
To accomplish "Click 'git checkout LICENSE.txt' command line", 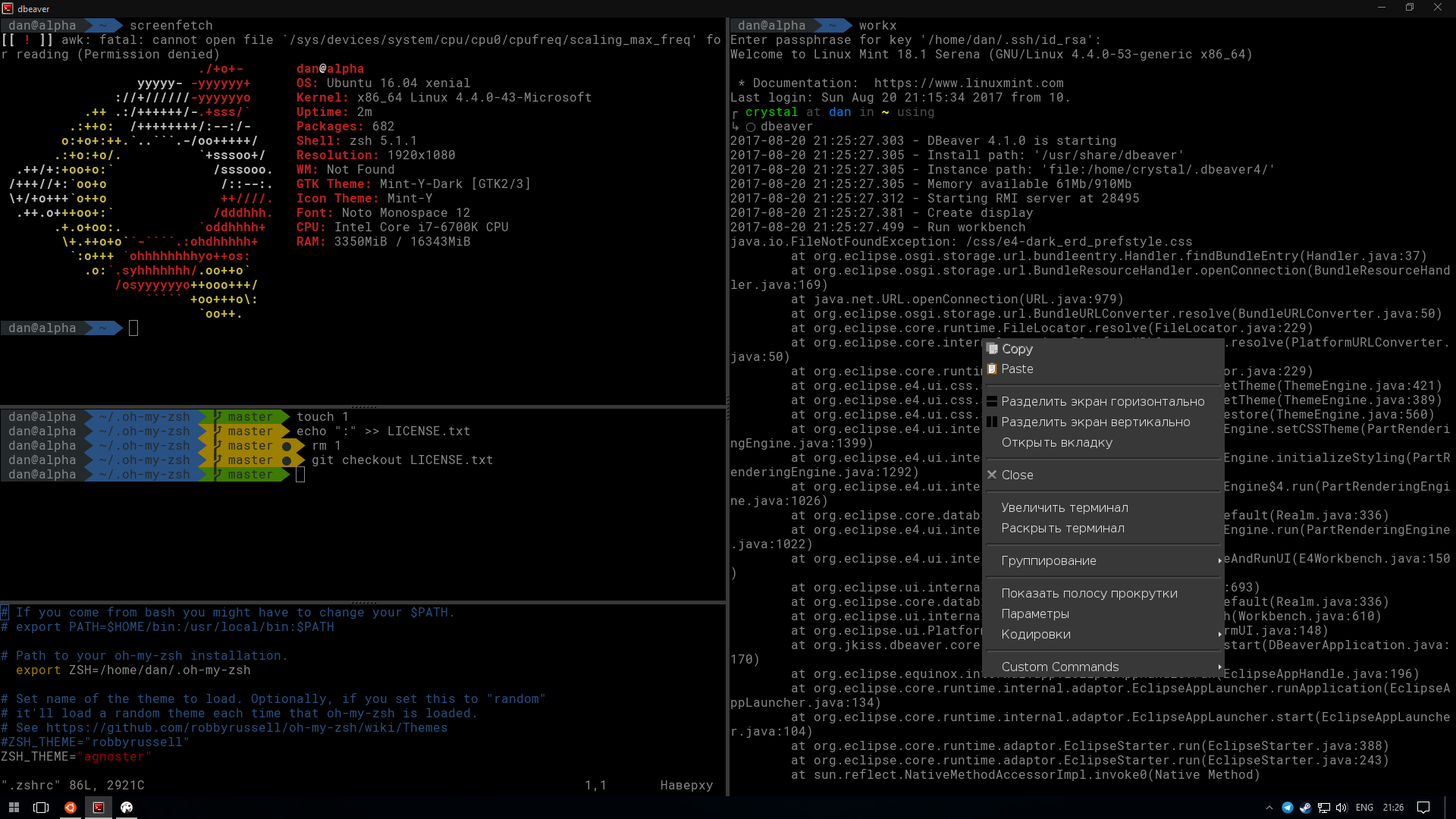I will click(403, 460).
